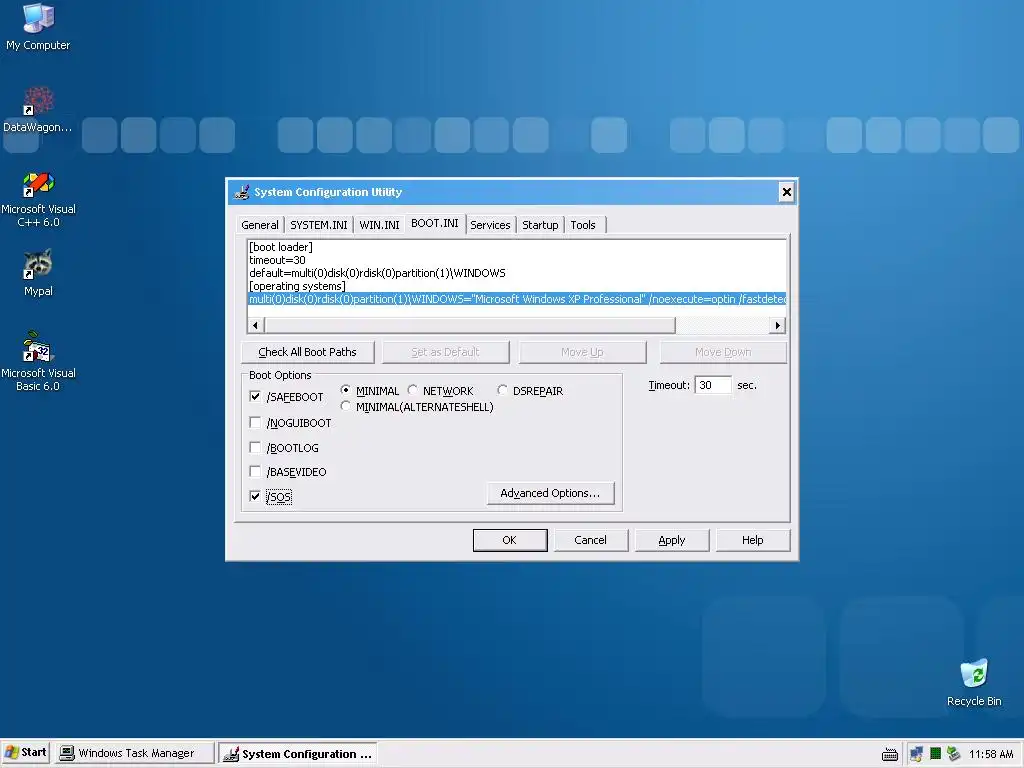Click the Timeout seconds input field

(712, 385)
